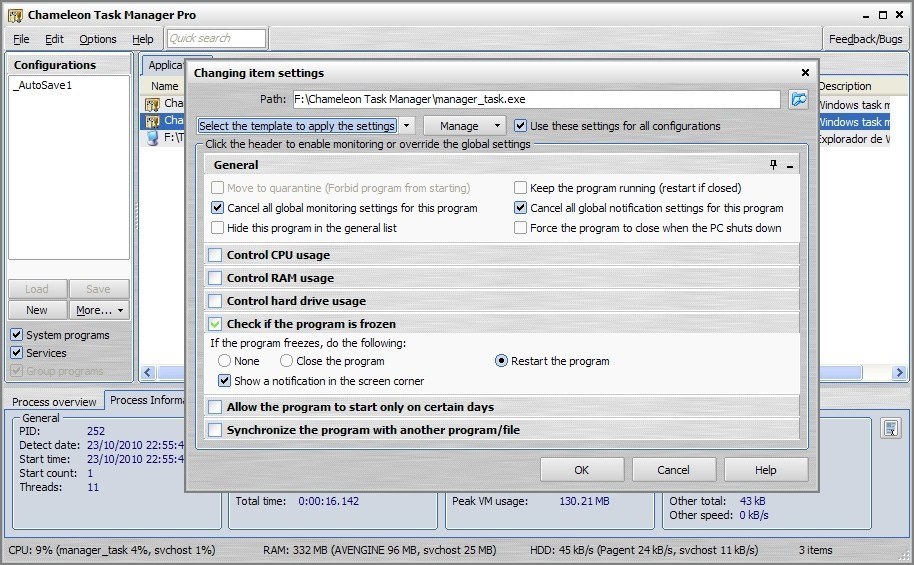
Task: Click the browse file icon next to Path
Action: (x=799, y=99)
